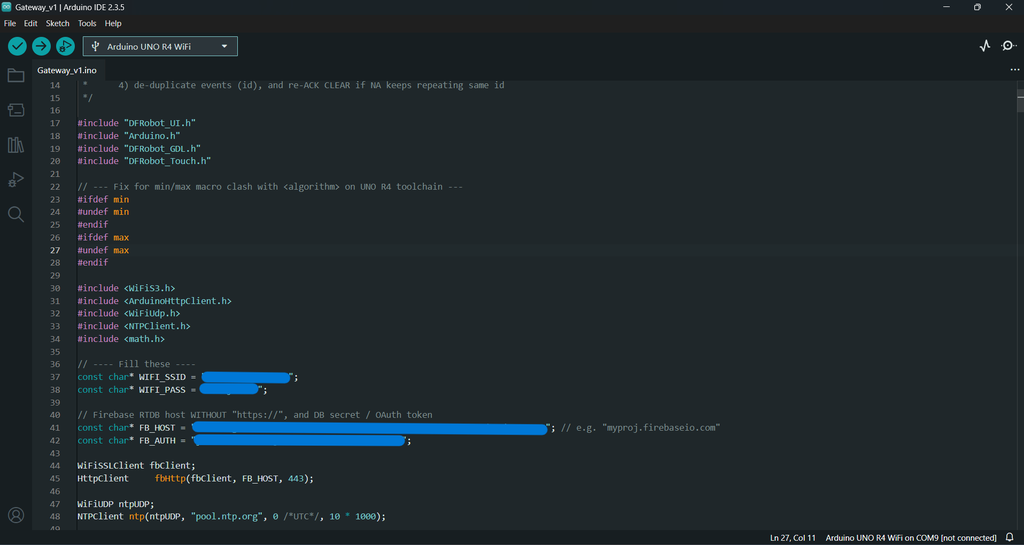
Task: Open the Library Manager panel
Action: 16,145
